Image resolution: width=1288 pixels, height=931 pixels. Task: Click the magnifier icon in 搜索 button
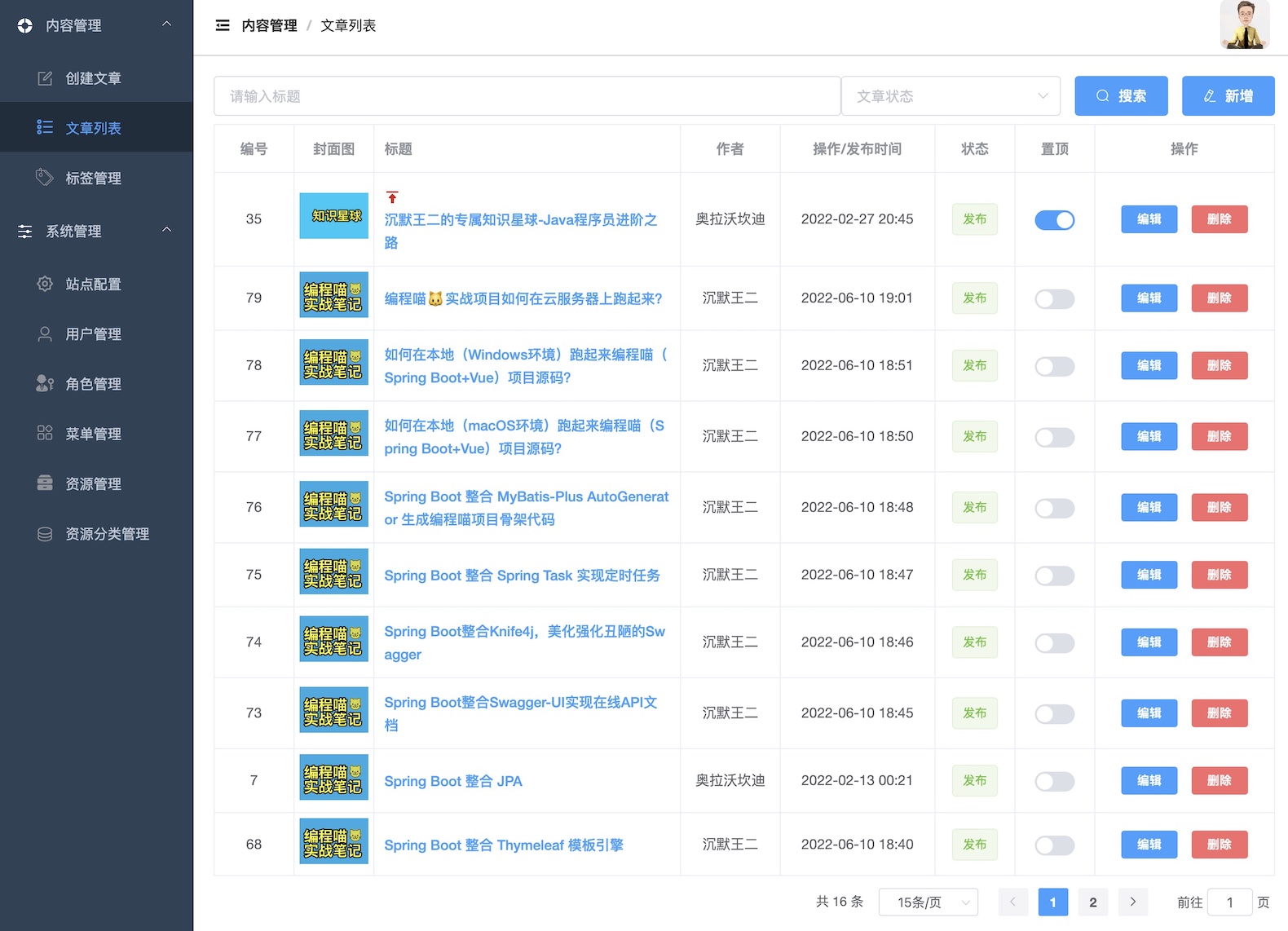click(1102, 96)
